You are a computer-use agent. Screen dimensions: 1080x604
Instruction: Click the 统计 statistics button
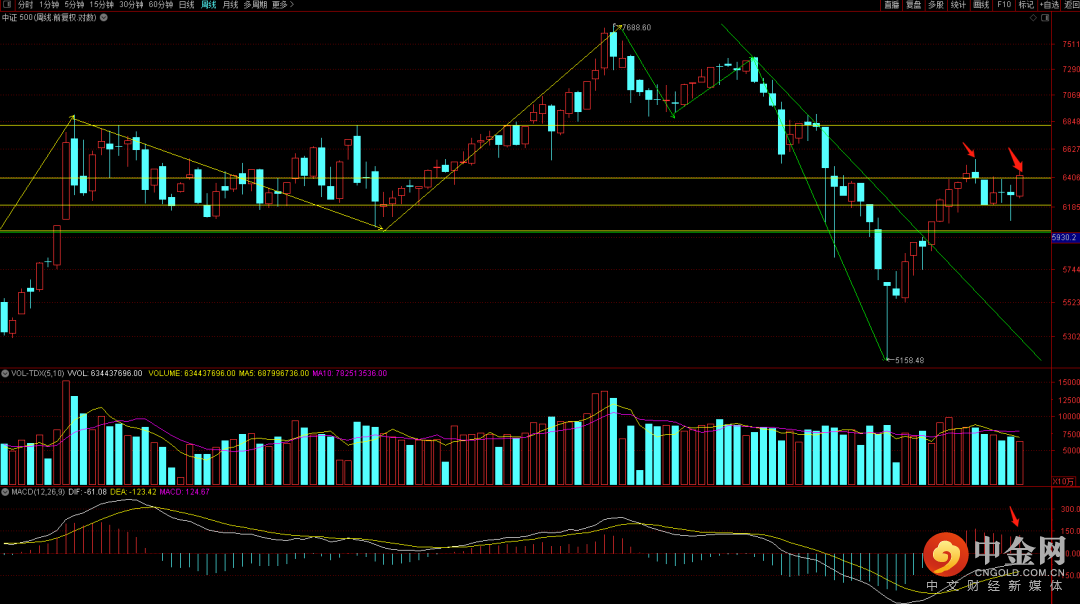(958, 5)
